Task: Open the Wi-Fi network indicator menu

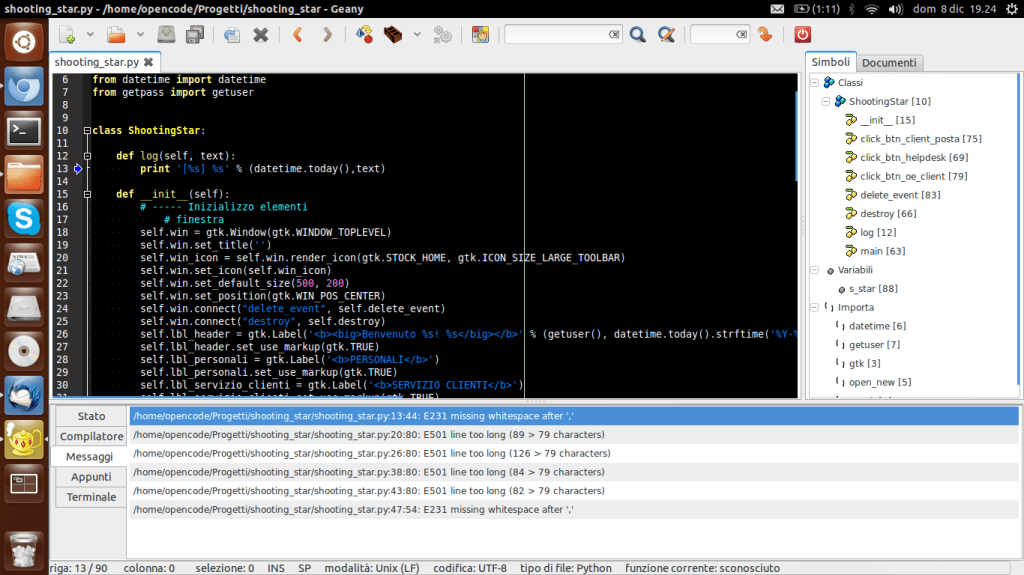Action: [x=871, y=9]
